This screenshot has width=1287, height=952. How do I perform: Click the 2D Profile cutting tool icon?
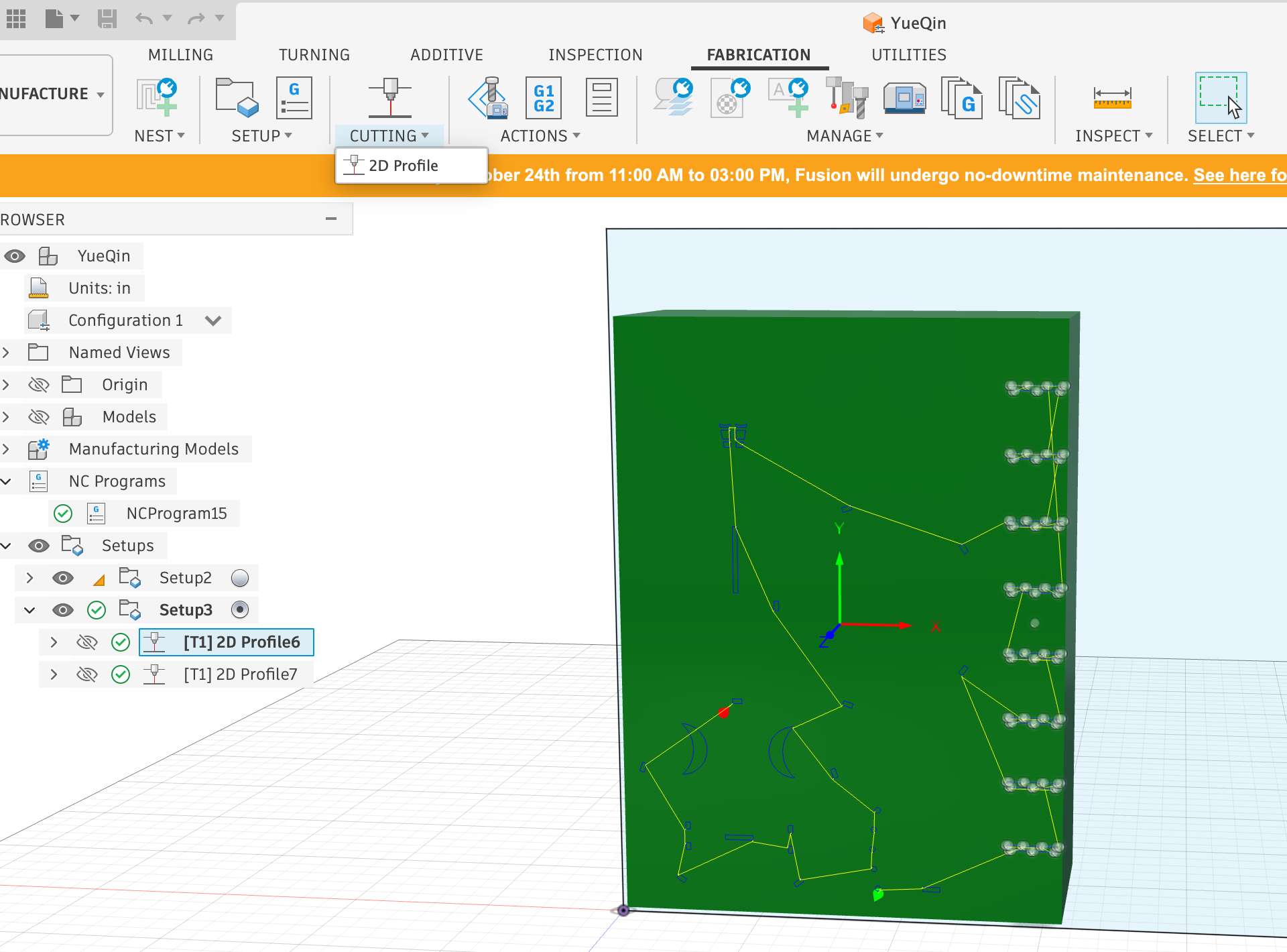coord(389,97)
